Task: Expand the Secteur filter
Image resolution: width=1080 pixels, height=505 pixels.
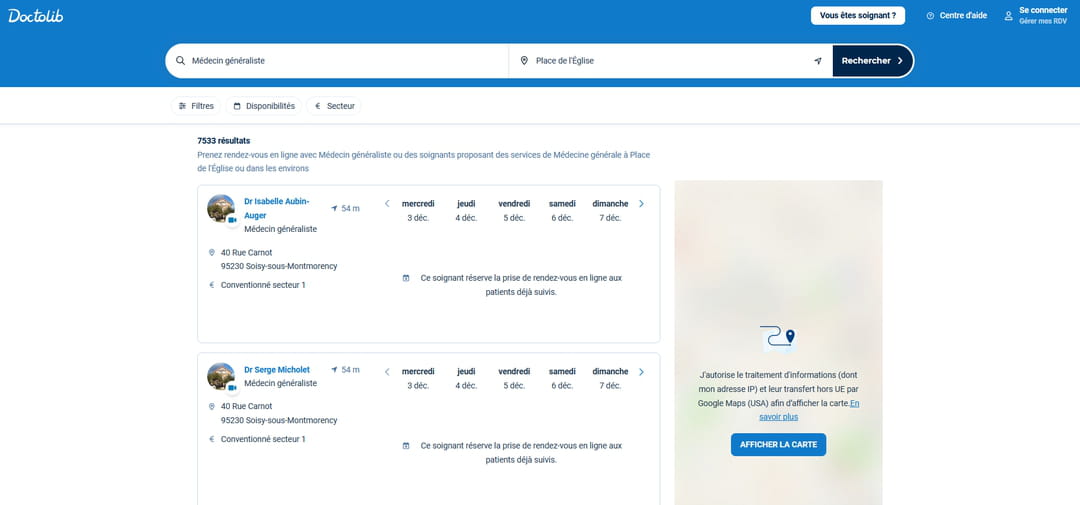Action: point(334,106)
